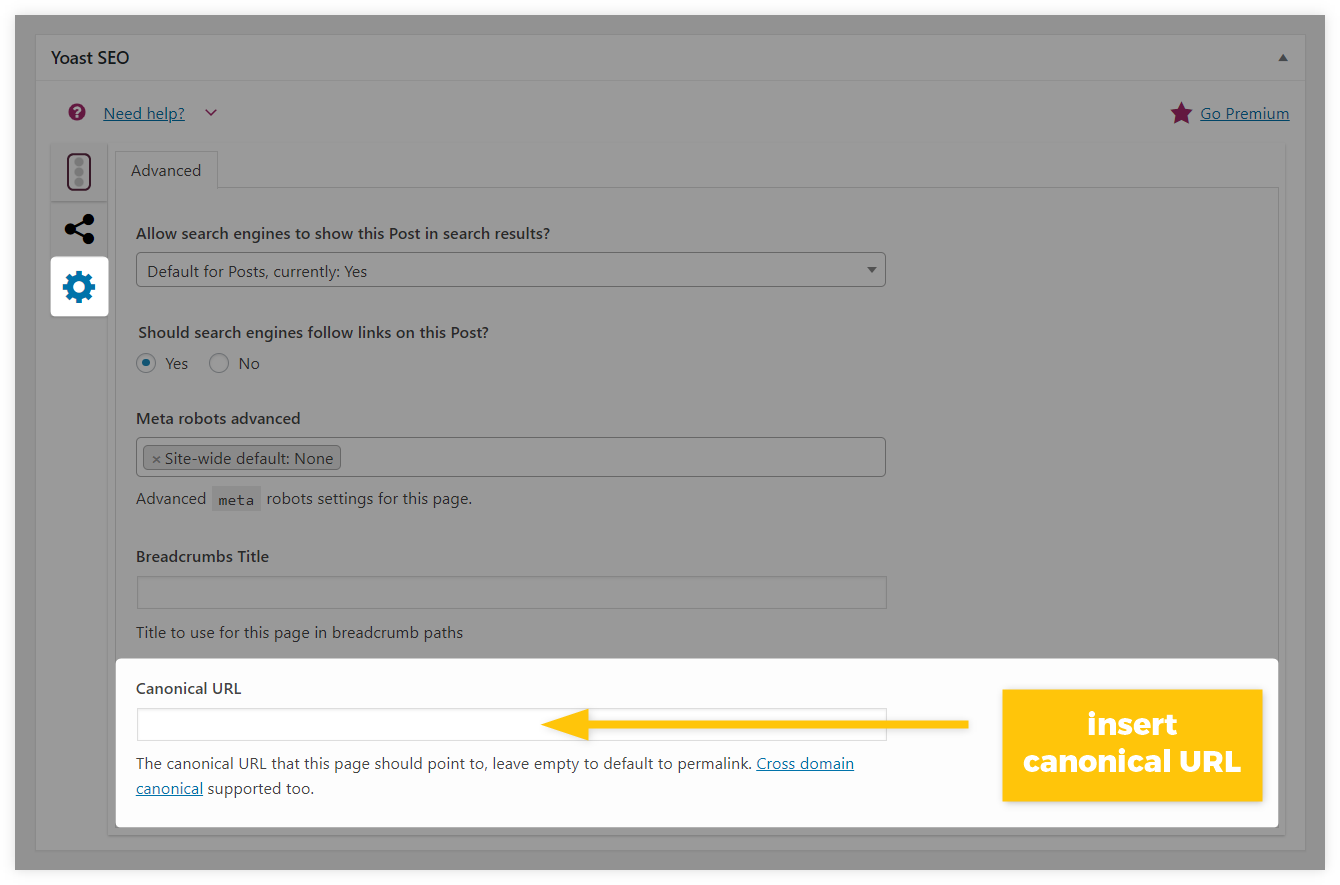Click the star icon beside Go Premium
1340x885 pixels.
click(1181, 112)
